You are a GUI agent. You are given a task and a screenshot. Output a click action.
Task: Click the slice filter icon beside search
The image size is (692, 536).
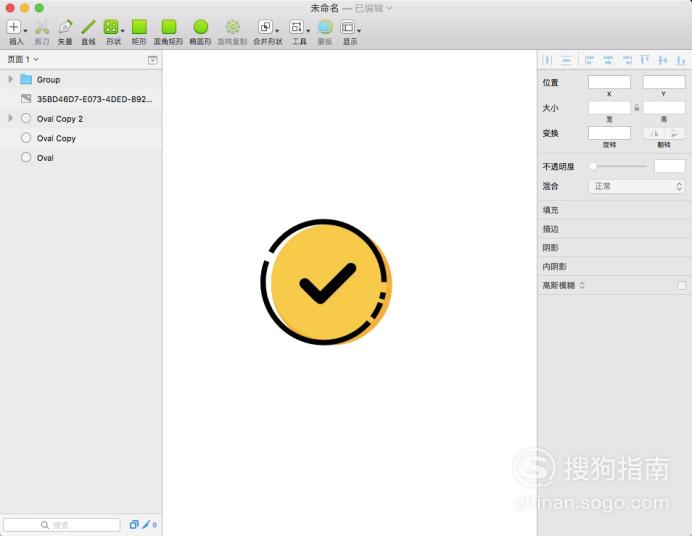[x=148, y=525]
